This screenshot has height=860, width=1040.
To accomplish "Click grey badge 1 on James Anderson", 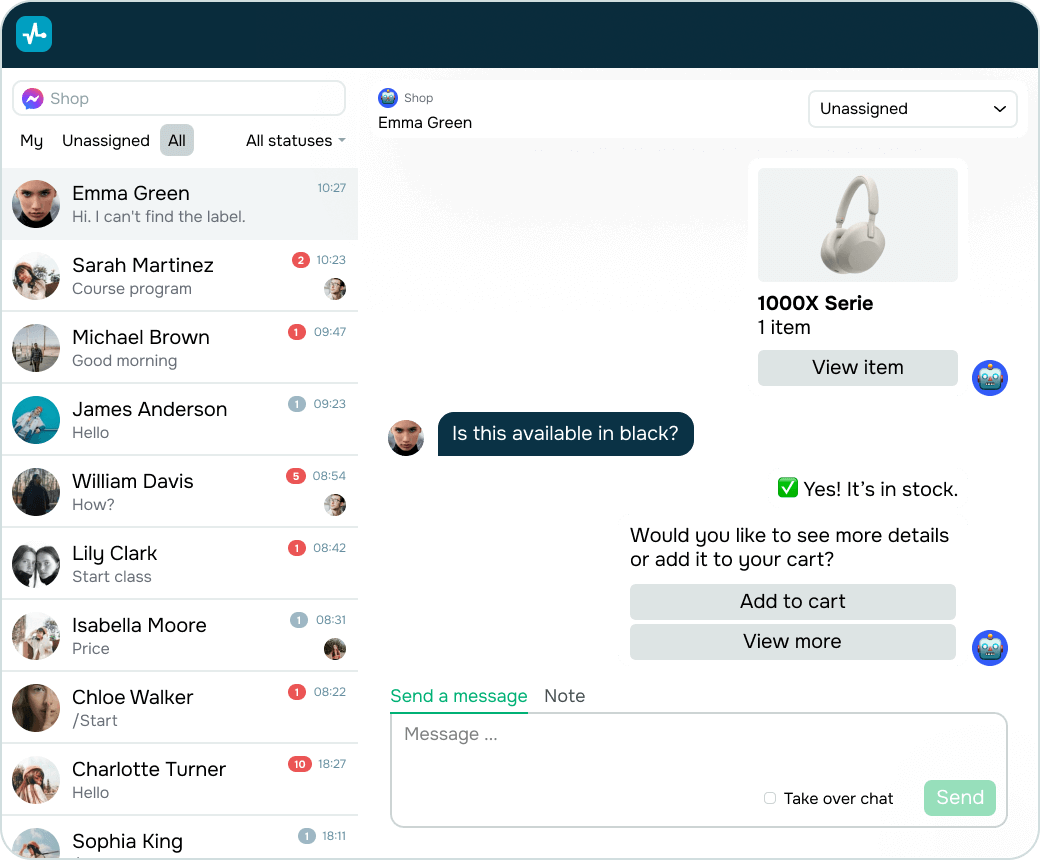I will [296, 404].
